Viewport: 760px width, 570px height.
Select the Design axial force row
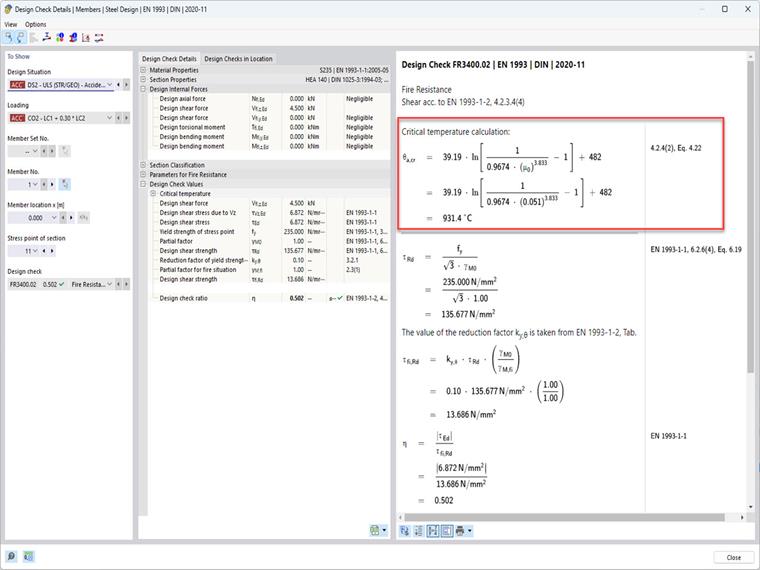click(269, 99)
